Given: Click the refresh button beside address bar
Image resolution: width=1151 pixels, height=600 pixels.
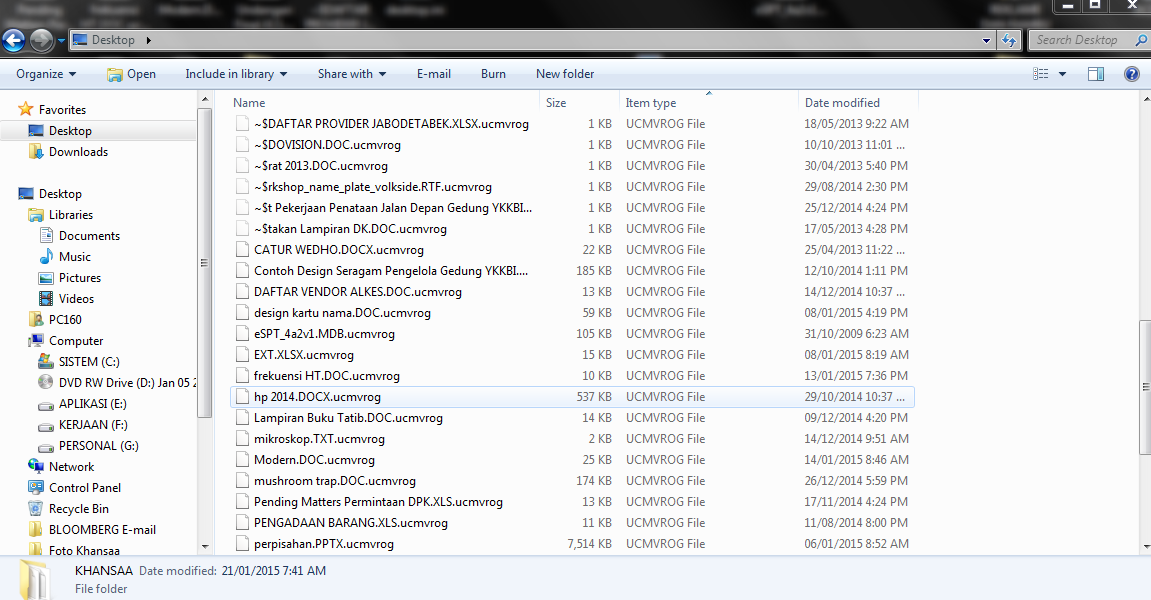Looking at the screenshot, I should [1010, 40].
